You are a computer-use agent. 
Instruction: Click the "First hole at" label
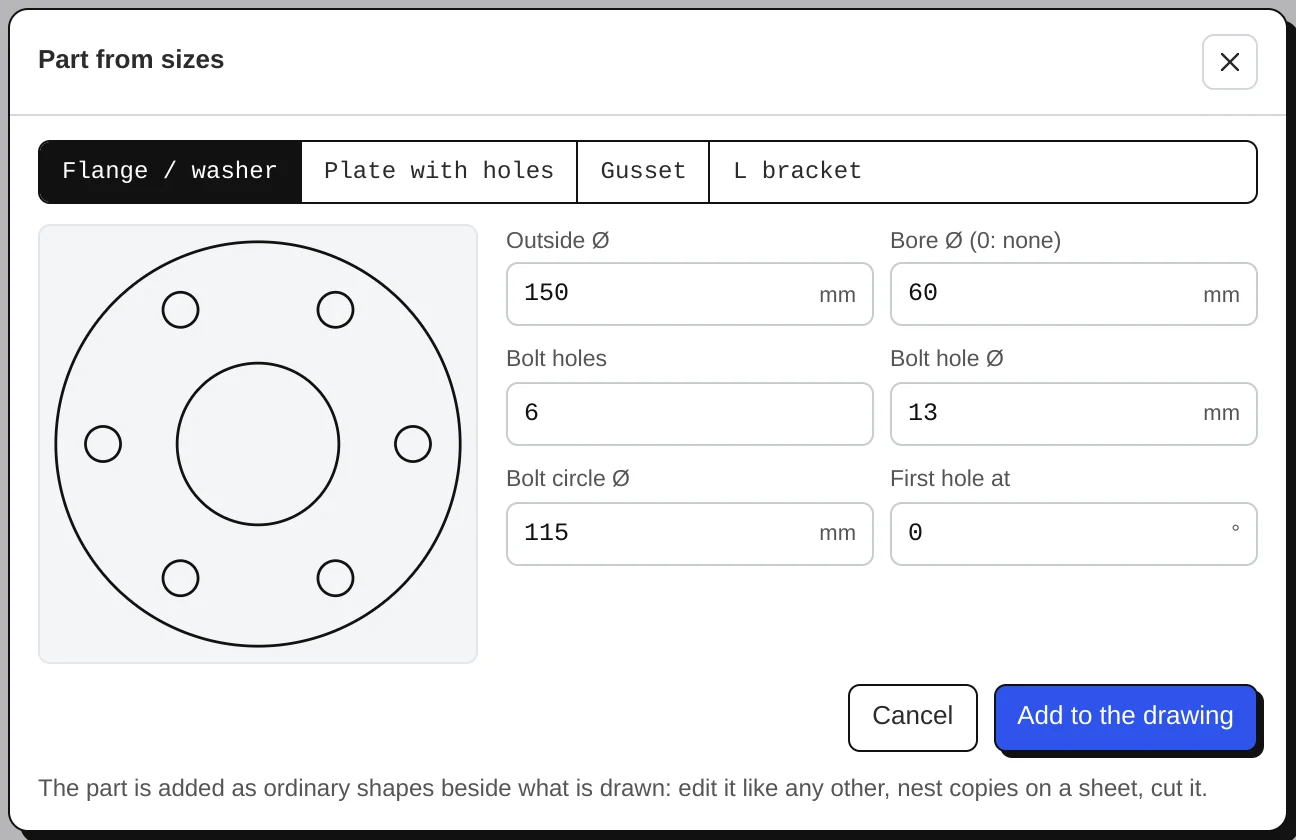pyautogui.click(x=950, y=478)
